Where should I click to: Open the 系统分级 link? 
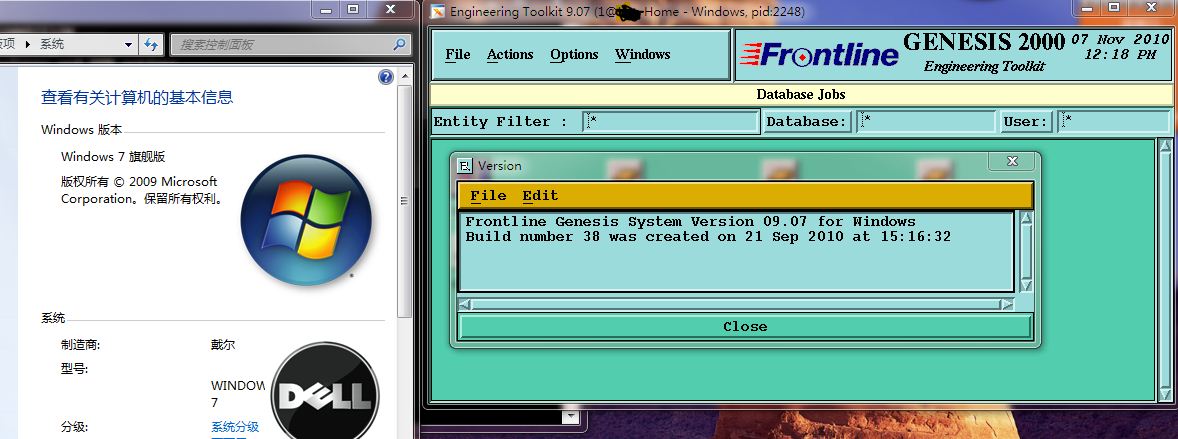pyautogui.click(x=234, y=427)
